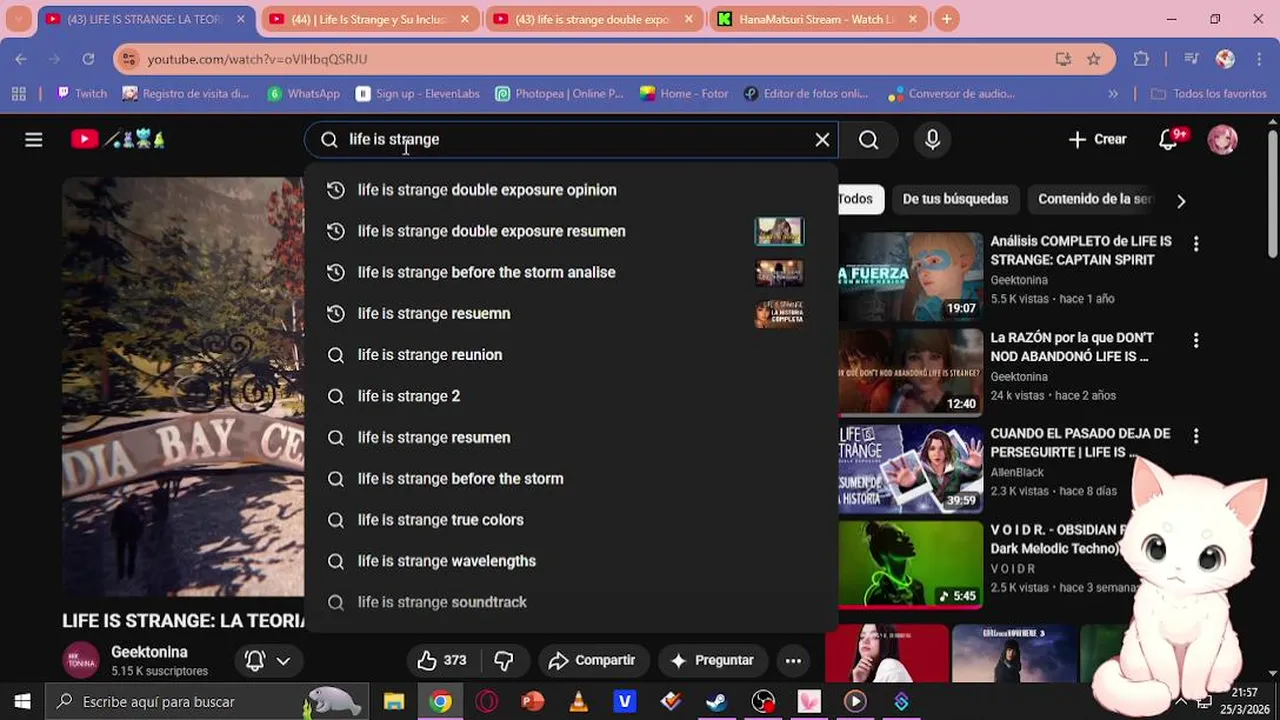Viewport: 1280px width, 720px height.
Task: Clear the search box with the X
Action: click(822, 140)
